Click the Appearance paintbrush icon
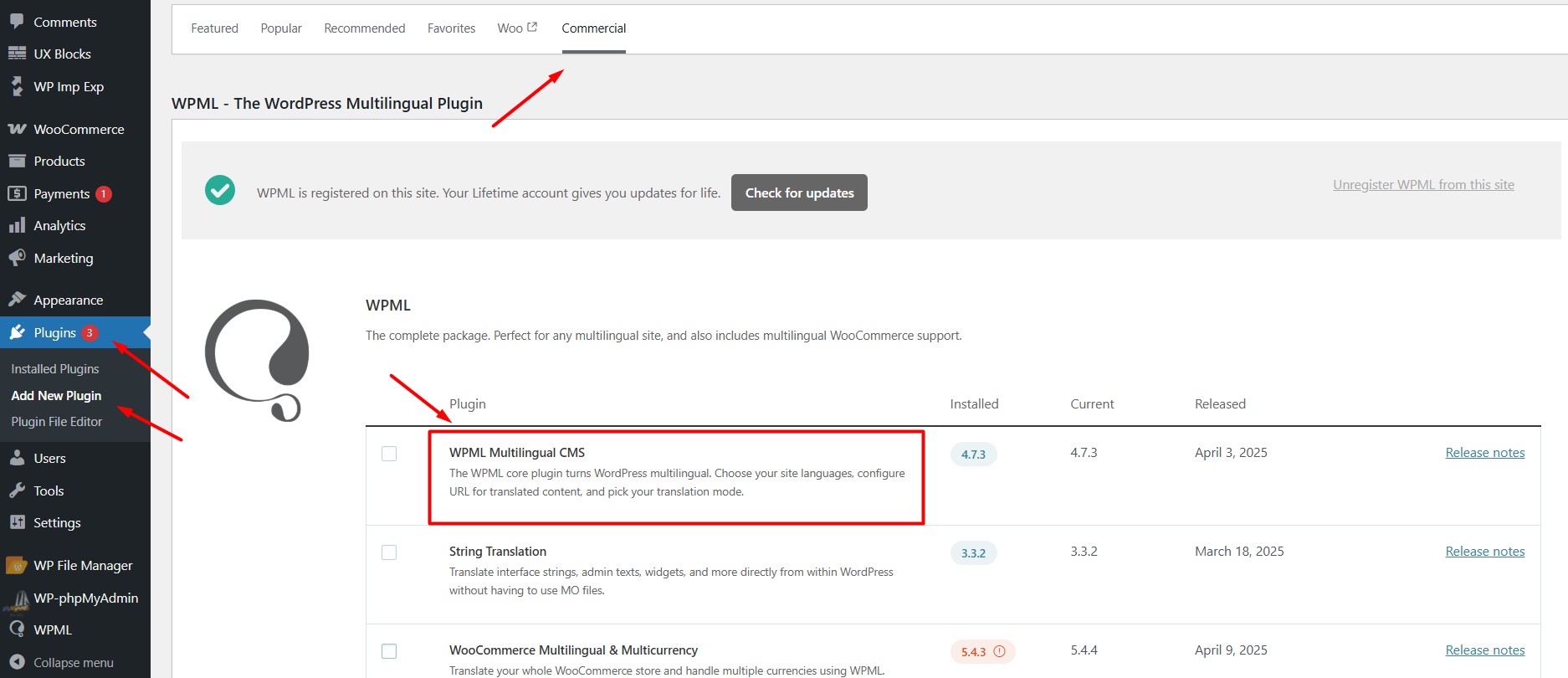The height and width of the screenshot is (678, 1568). pos(17,299)
